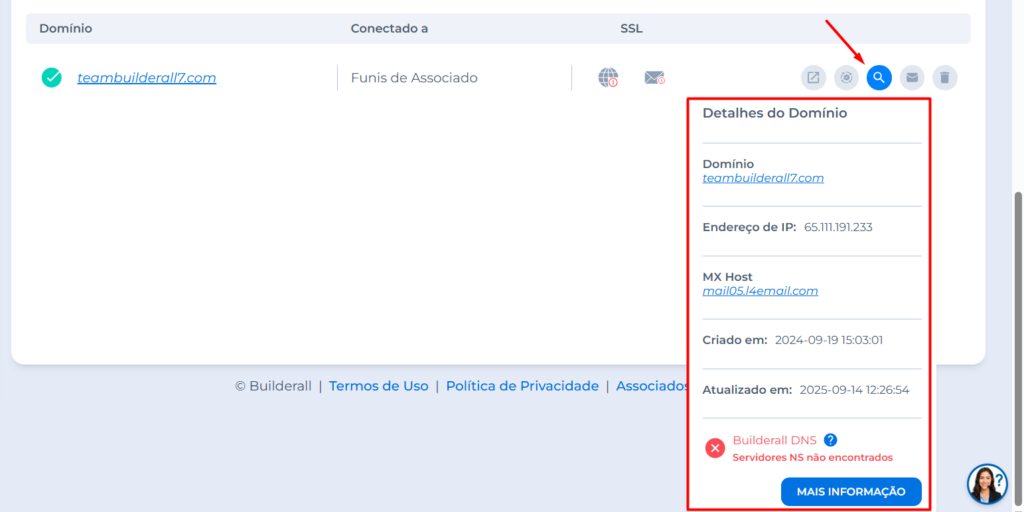Viewport: 1024px width, 512px height.
Task: Open the Termos de Uso link
Action: (378, 386)
